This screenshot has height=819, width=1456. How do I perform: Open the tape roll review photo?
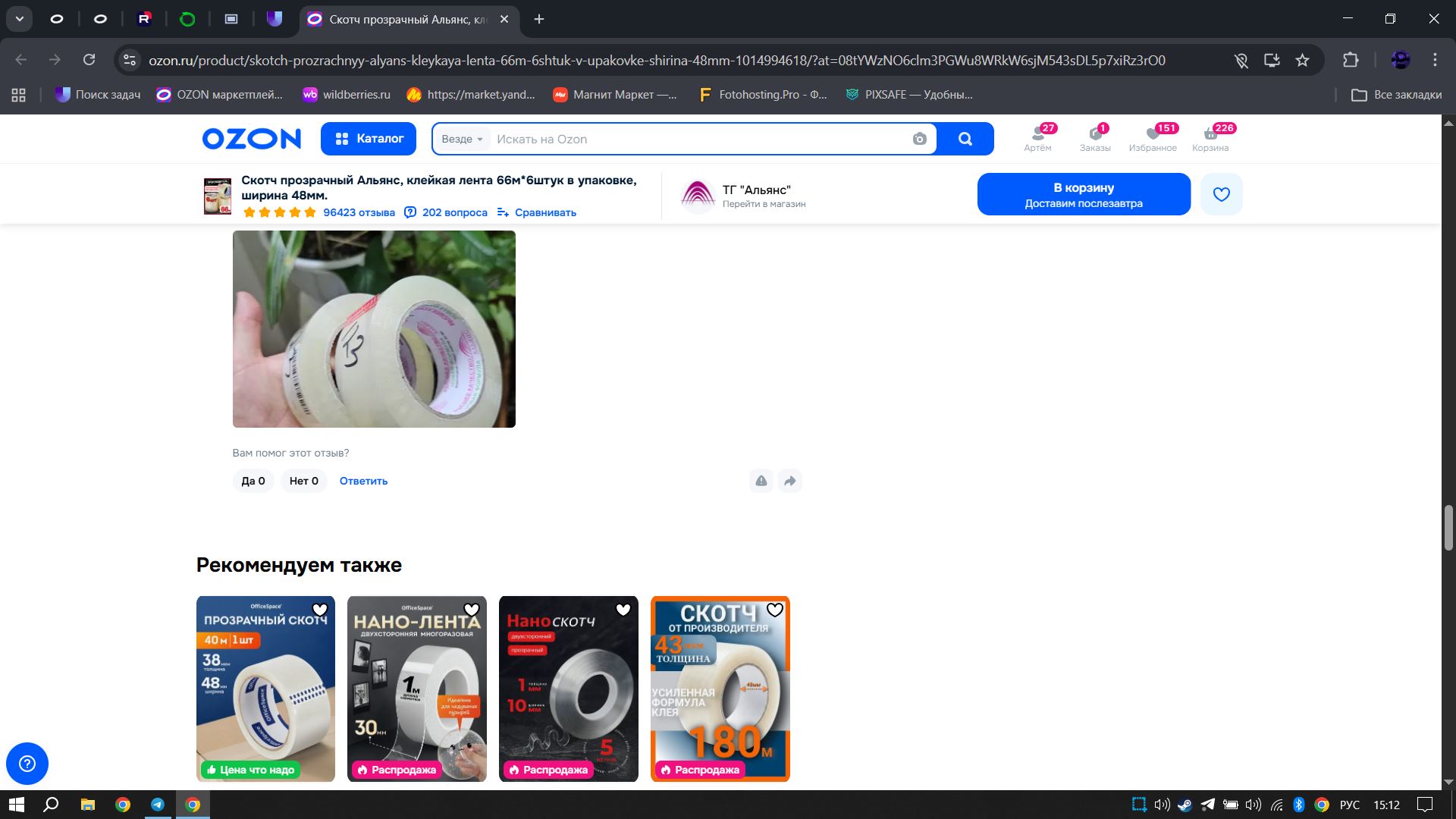click(x=374, y=329)
